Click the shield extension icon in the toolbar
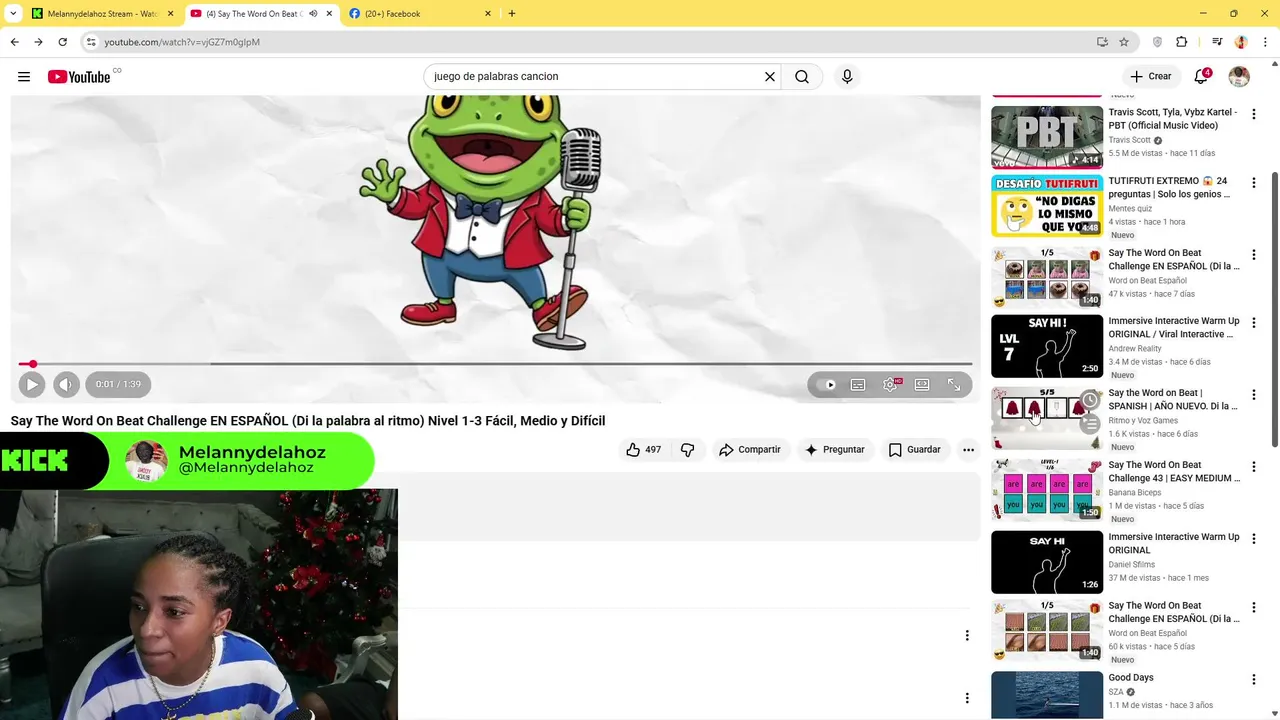 coord(1157,42)
